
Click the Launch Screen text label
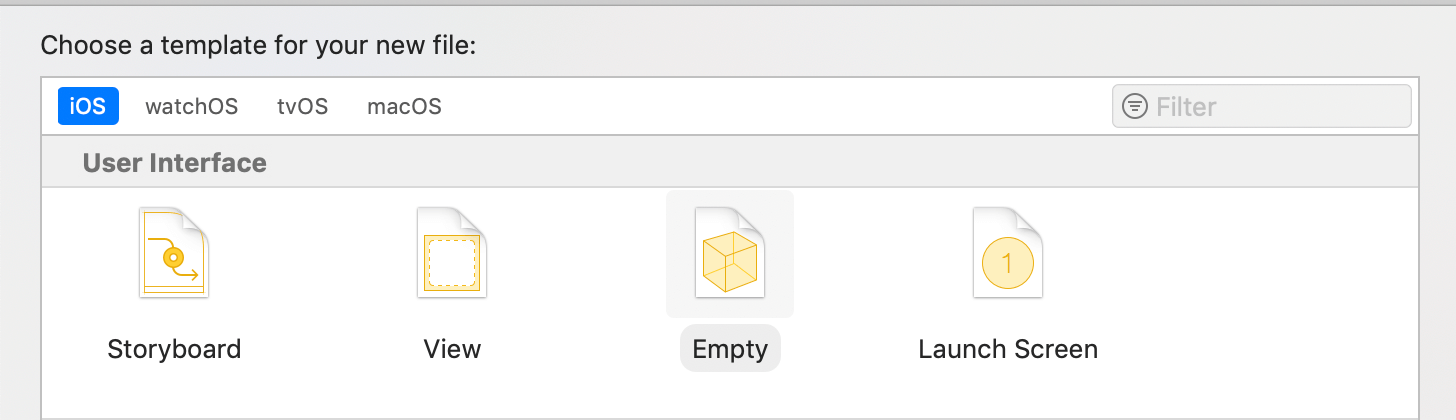pos(1008,349)
